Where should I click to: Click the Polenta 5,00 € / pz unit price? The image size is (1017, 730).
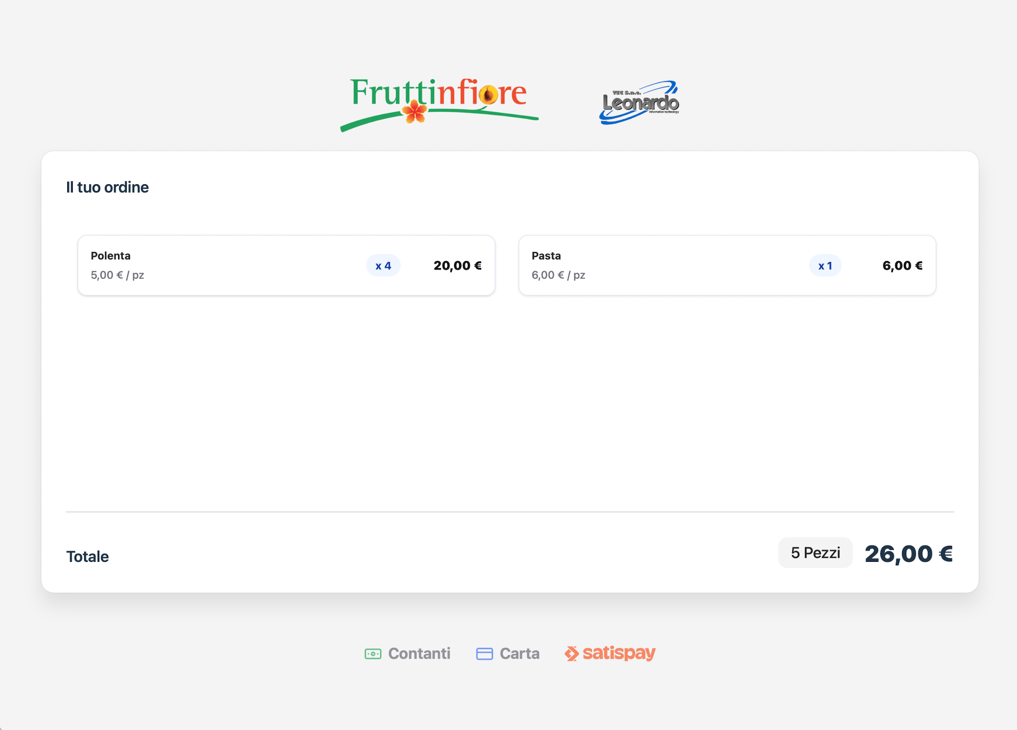(117, 275)
